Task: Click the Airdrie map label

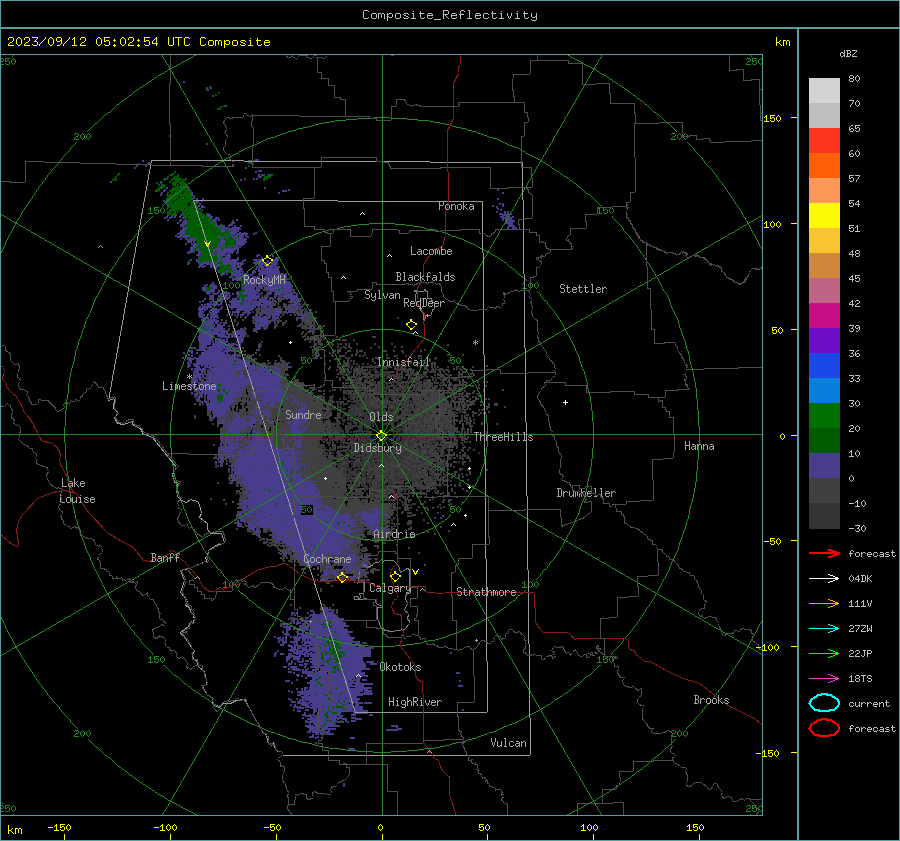Action: coord(394,534)
